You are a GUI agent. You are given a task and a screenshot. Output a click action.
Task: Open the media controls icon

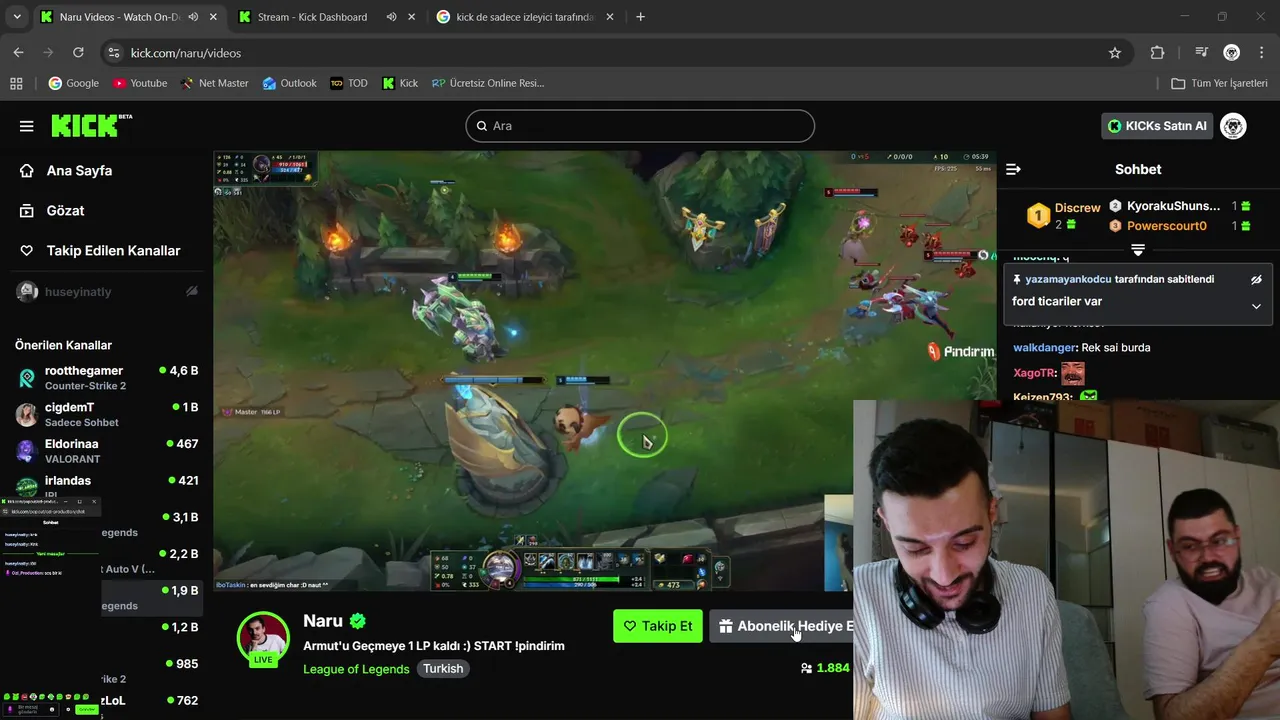coord(1201,53)
